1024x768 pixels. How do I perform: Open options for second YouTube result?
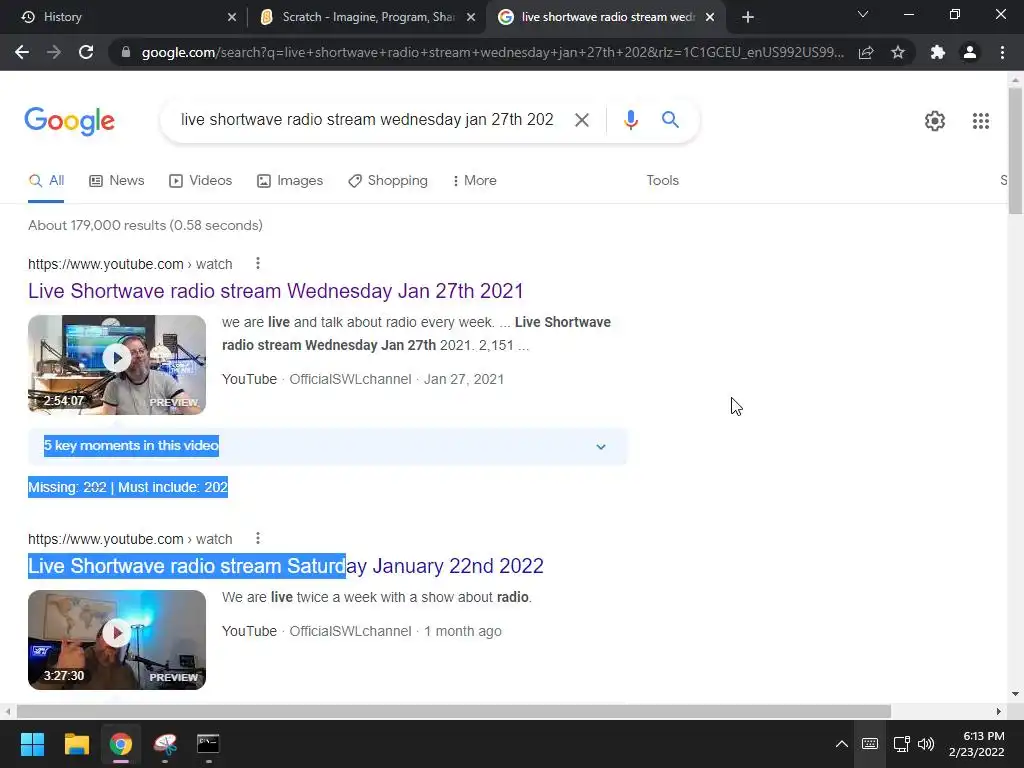[x=258, y=538]
